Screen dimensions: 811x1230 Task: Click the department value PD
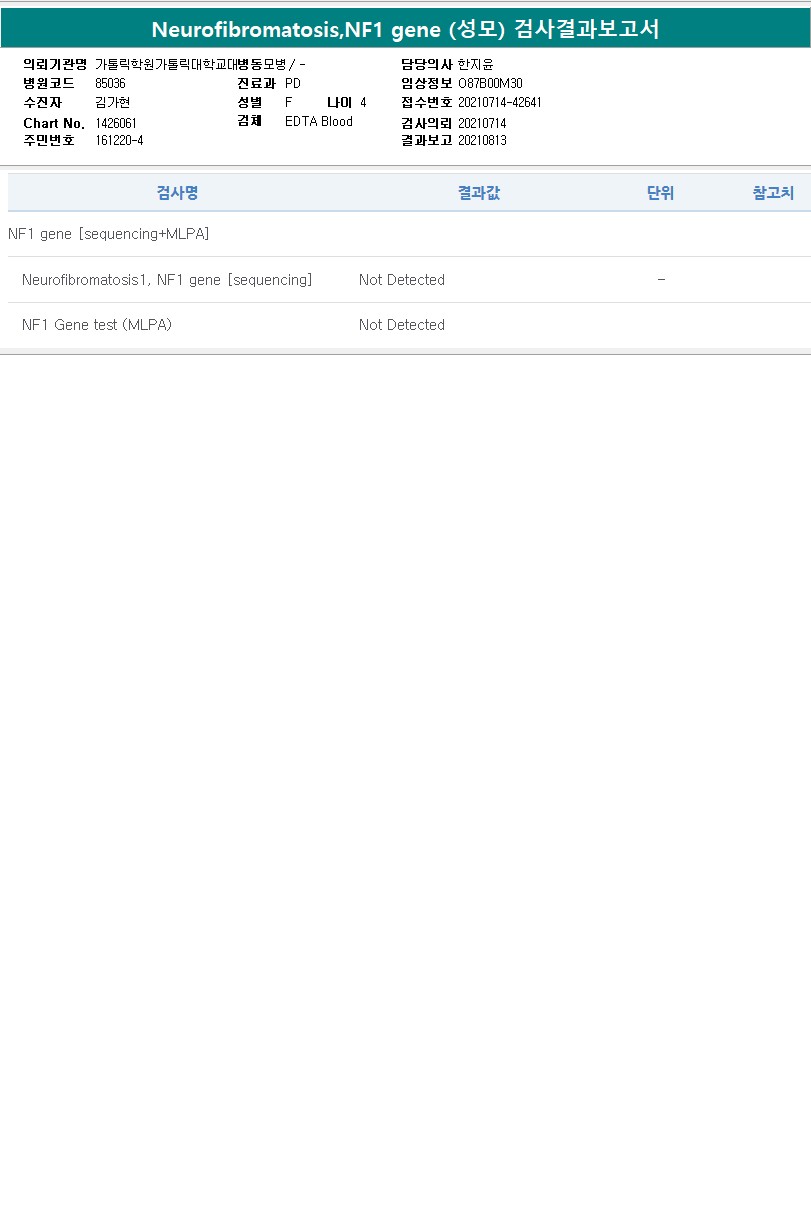(293, 84)
